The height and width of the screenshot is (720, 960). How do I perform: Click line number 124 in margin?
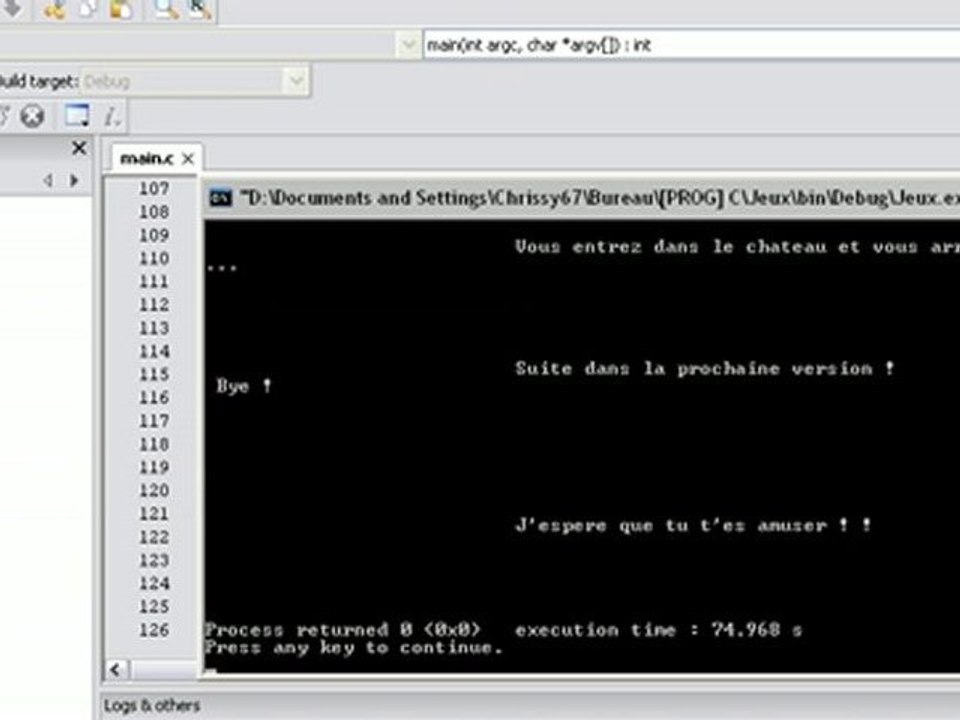(x=154, y=583)
